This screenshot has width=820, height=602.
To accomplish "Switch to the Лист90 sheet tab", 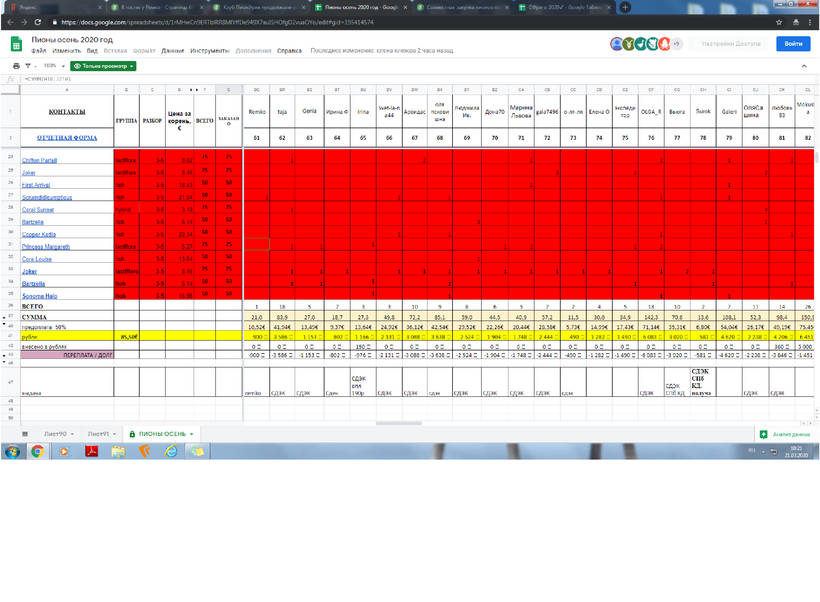I will point(55,432).
